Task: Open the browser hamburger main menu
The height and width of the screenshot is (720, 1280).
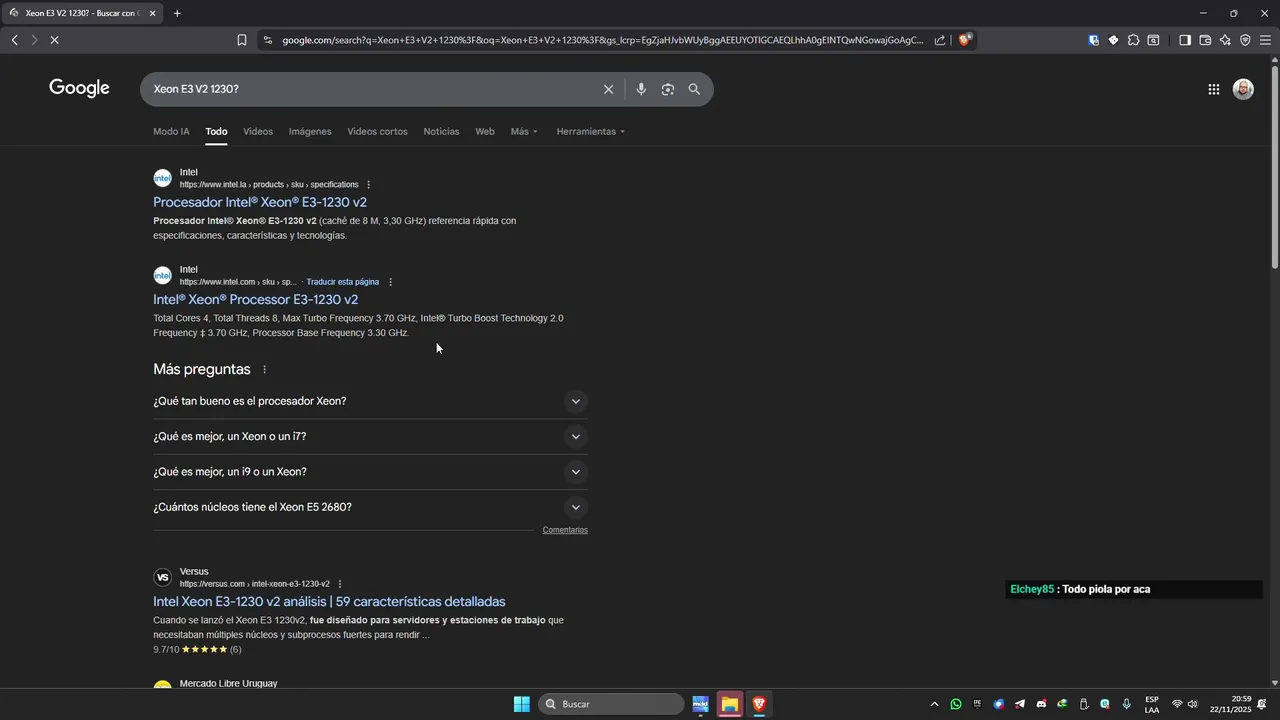Action: click(1265, 40)
